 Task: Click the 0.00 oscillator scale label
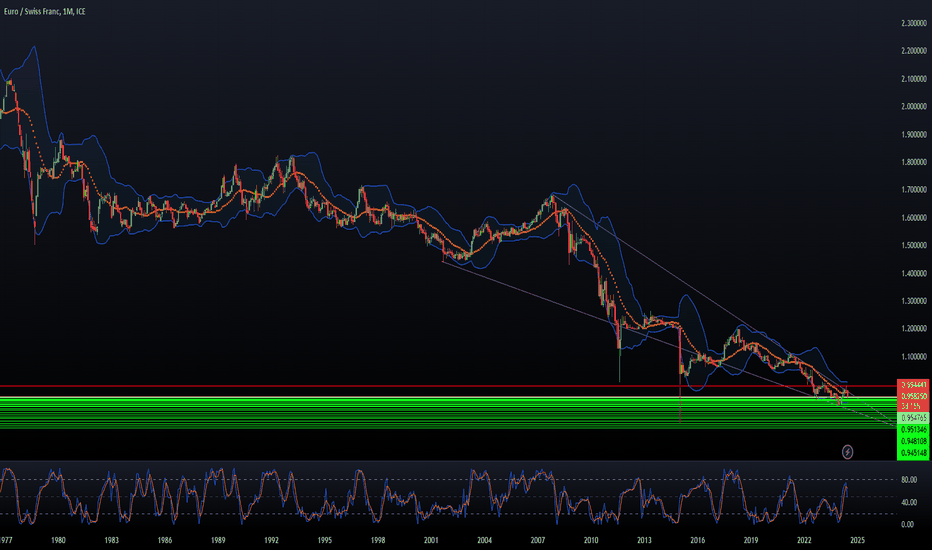pyautogui.click(x=907, y=524)
